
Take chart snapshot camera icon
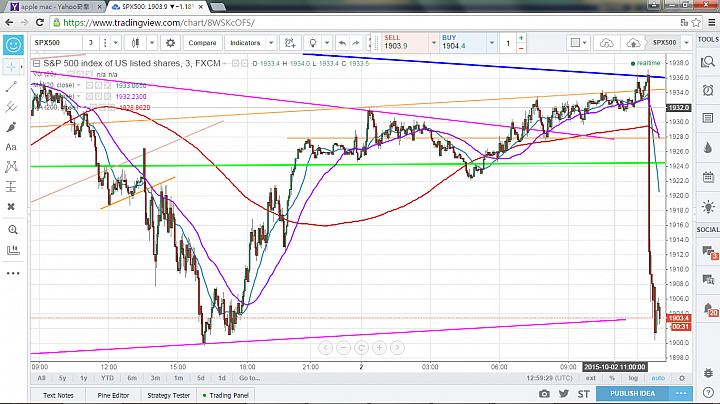pyautogui.click(x=544, y=393)
